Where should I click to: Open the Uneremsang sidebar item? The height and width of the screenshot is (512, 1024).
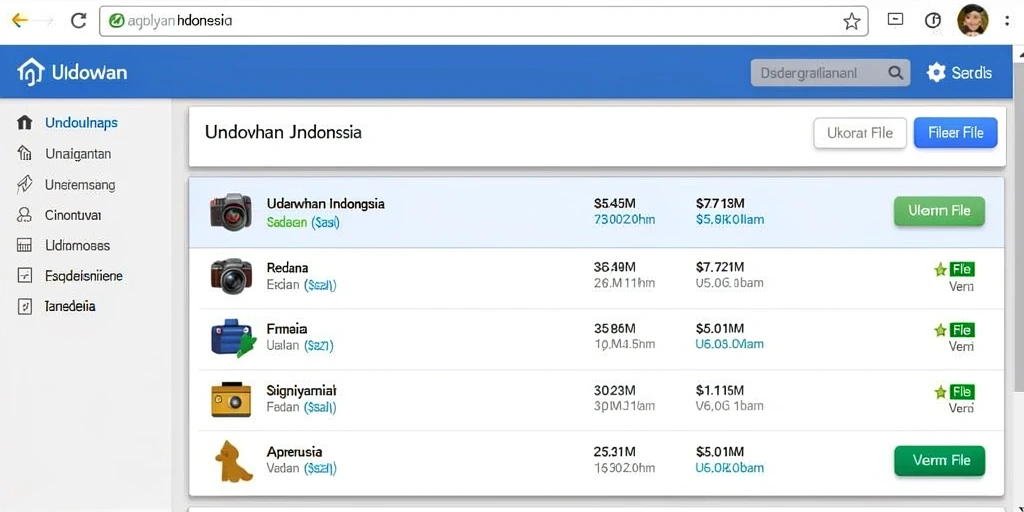(80, 185)
